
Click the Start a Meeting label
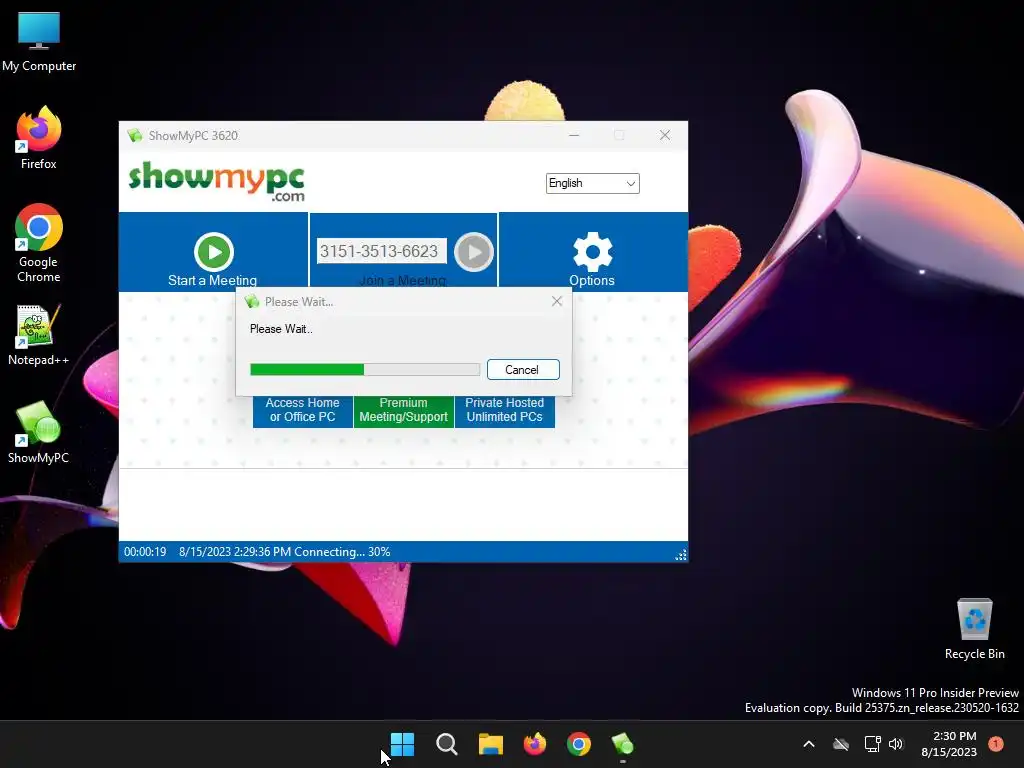[x=212, y=281]
